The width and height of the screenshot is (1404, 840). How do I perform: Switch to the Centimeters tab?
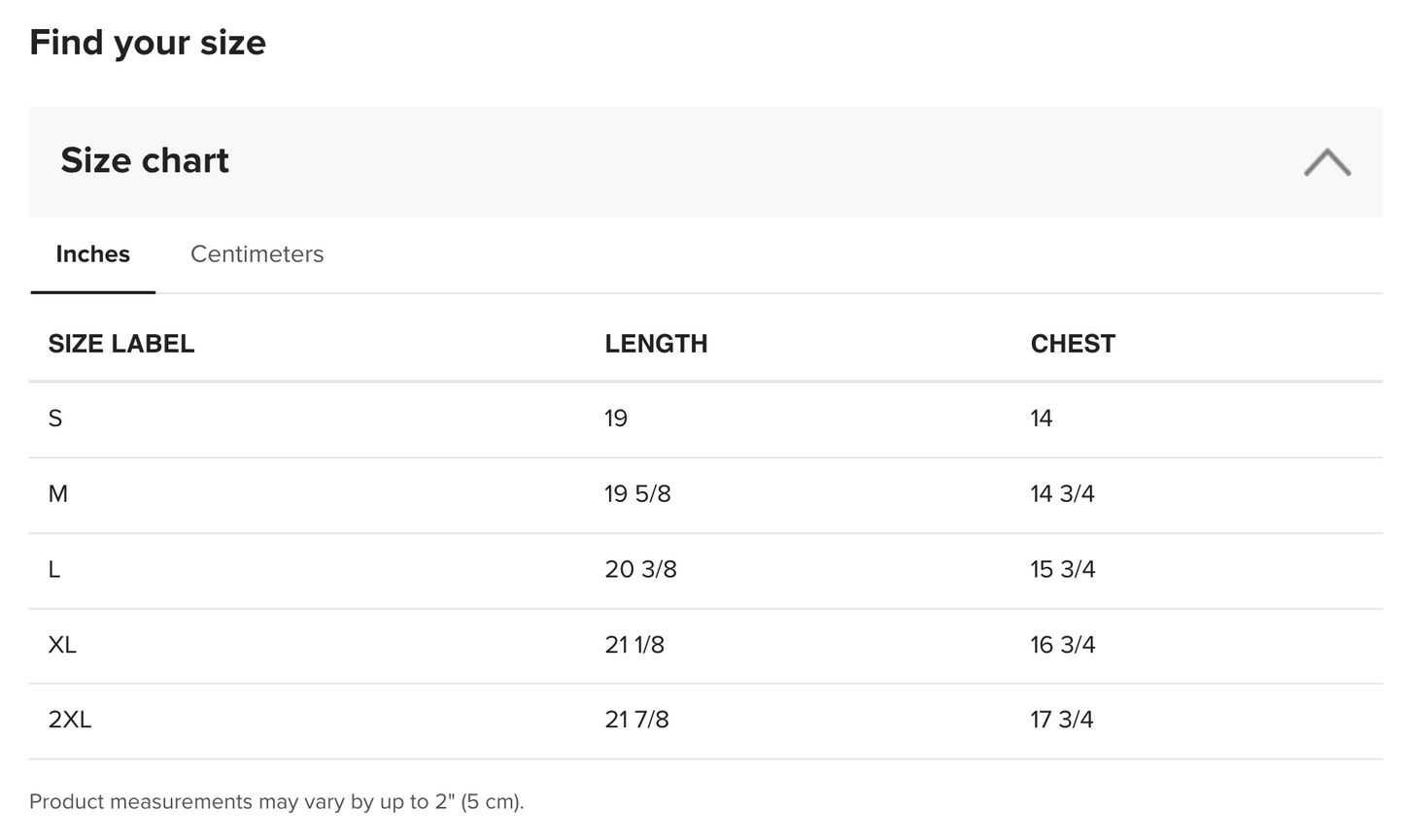(x=257, y=254)
